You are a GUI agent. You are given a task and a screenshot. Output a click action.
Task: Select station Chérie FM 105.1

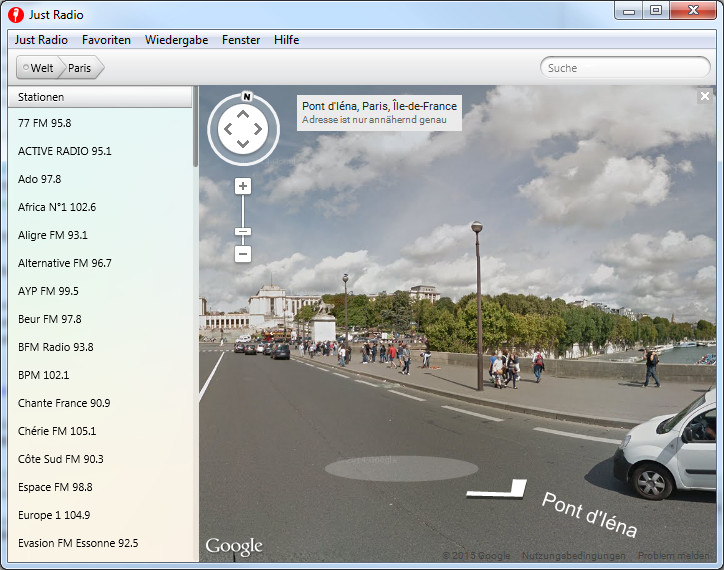coord(57,431)
